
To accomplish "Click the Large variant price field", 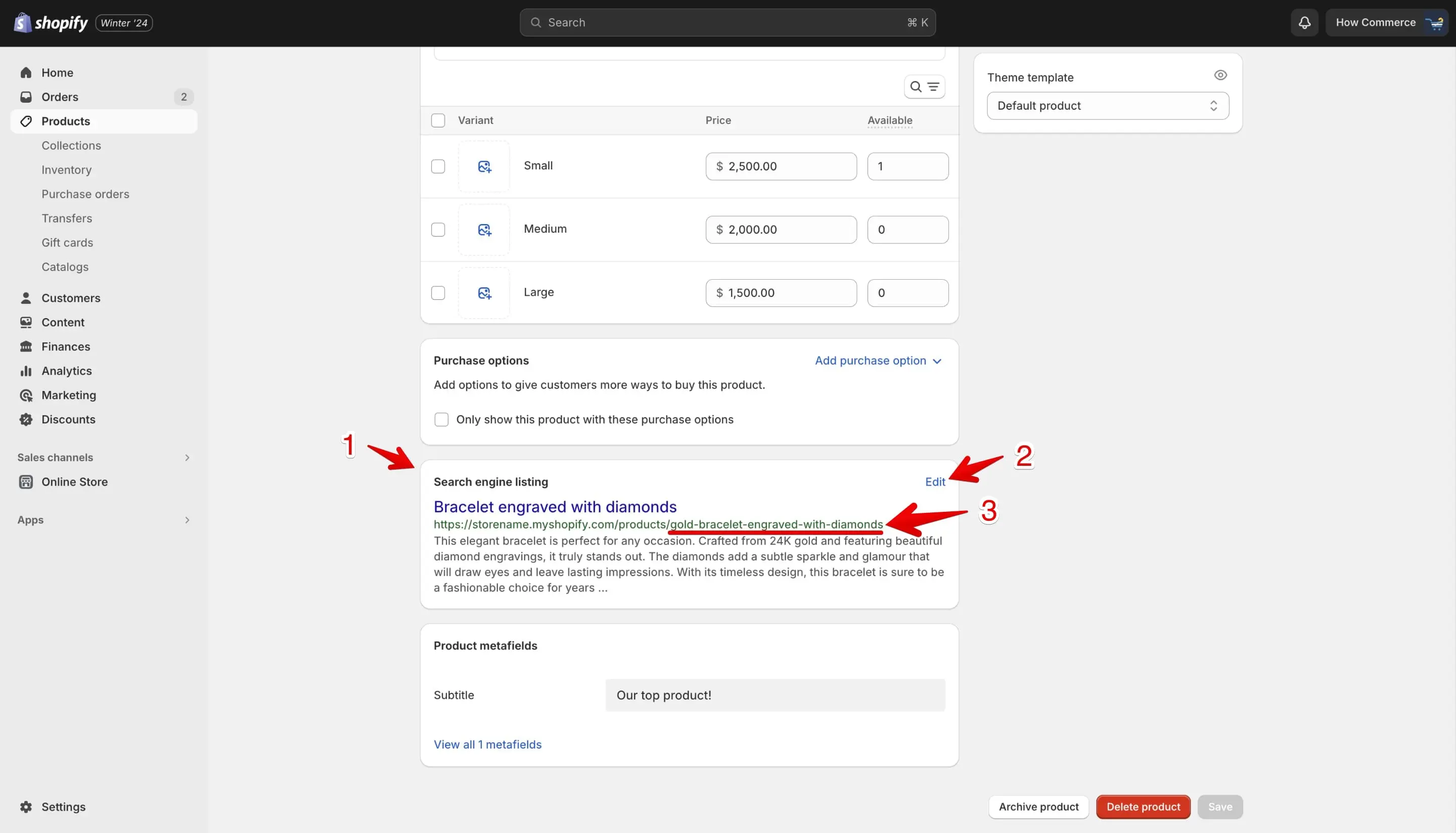I will click(781, 293).
